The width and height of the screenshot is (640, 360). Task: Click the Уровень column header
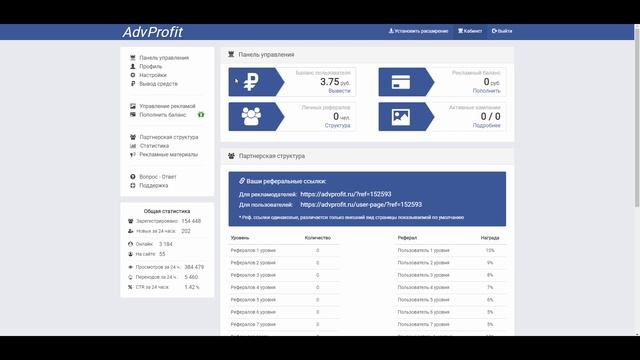click(240, 238)
